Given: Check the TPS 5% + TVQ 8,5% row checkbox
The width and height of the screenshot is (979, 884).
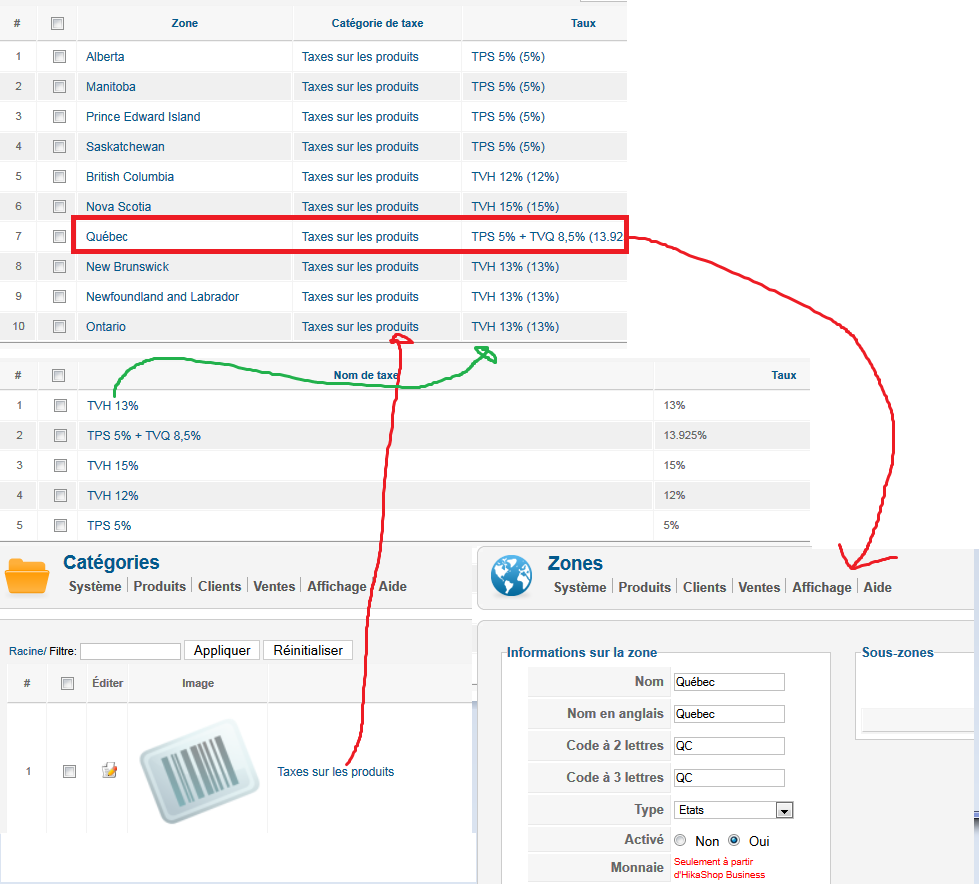Looking at the screenshot, I should (61, 436).
